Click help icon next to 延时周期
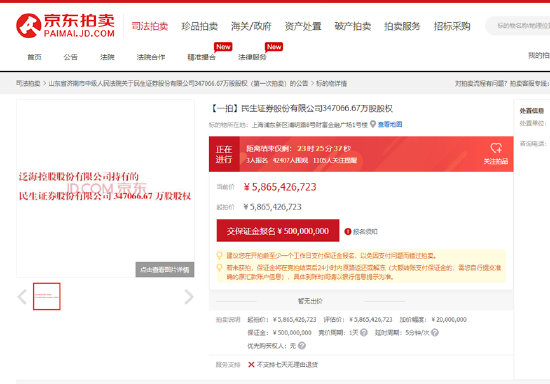The image size is (550, 384). point(435,332)
